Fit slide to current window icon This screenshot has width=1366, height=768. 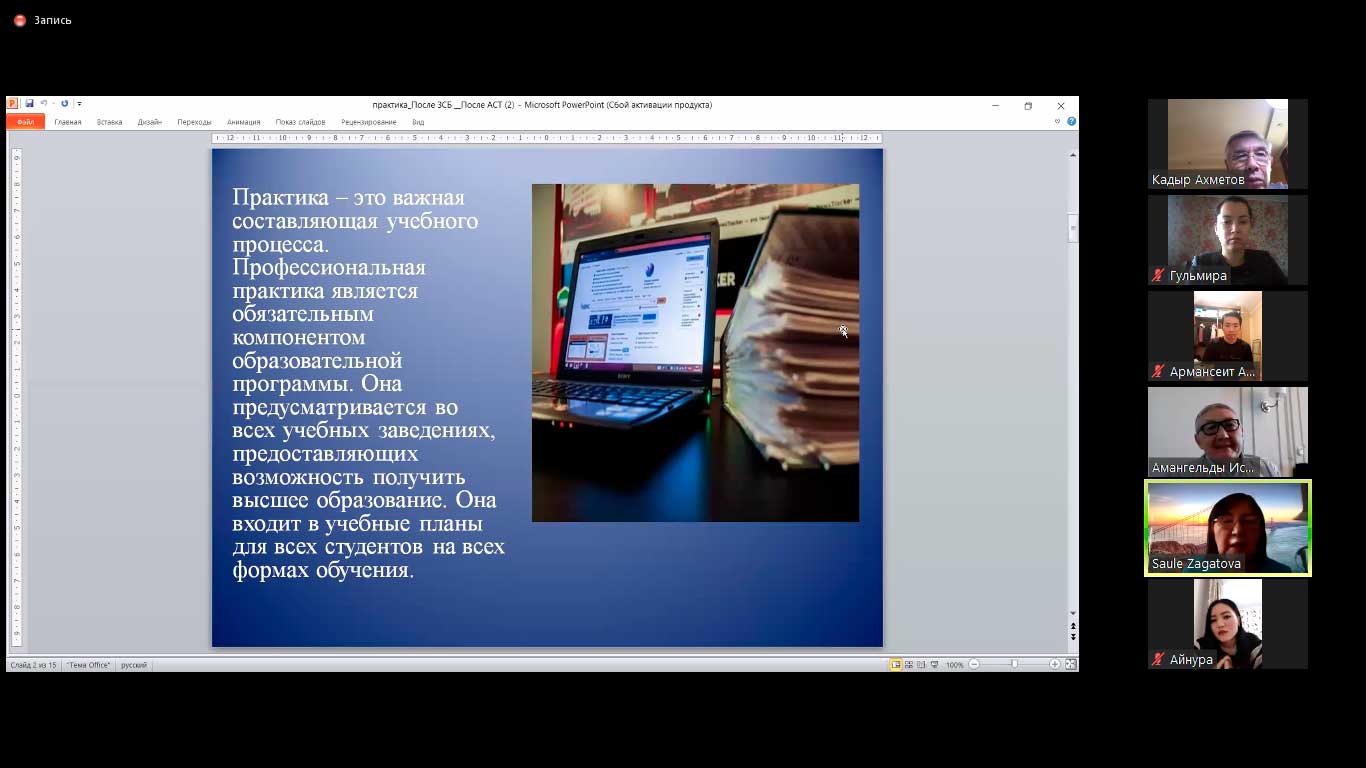point(1070,665)
